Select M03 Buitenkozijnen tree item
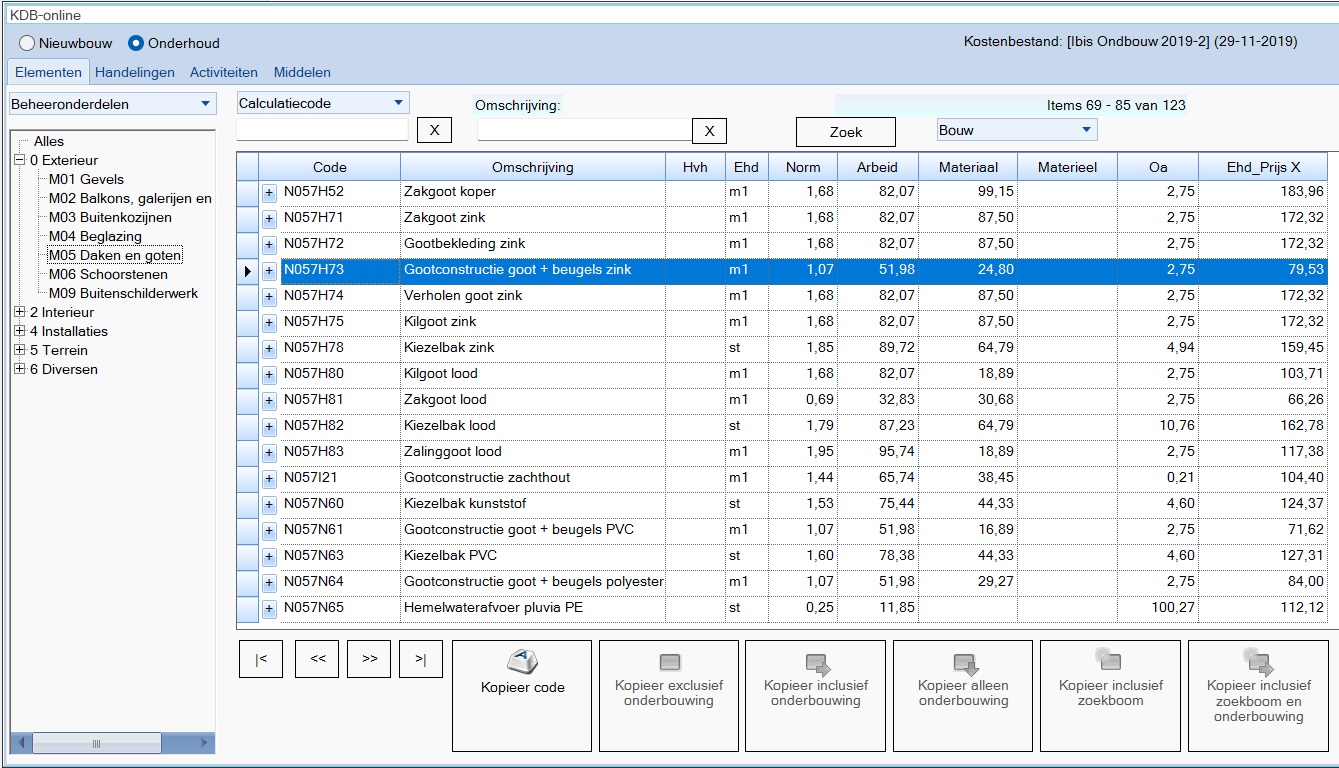Screen dimensions: 1339x768 pyautogui.click(x=110, y=217)
